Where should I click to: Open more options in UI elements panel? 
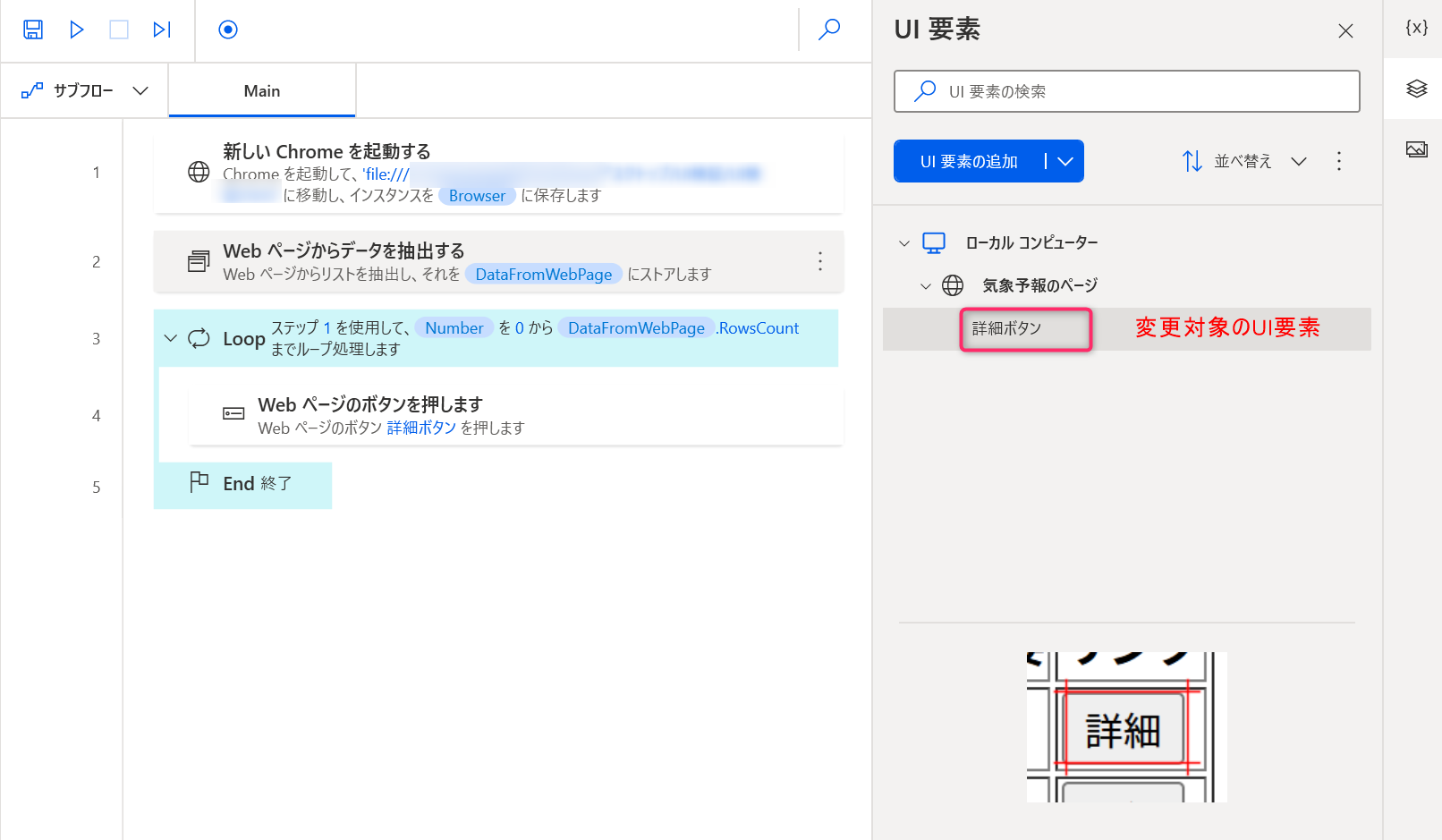(x=1339, y=161)
